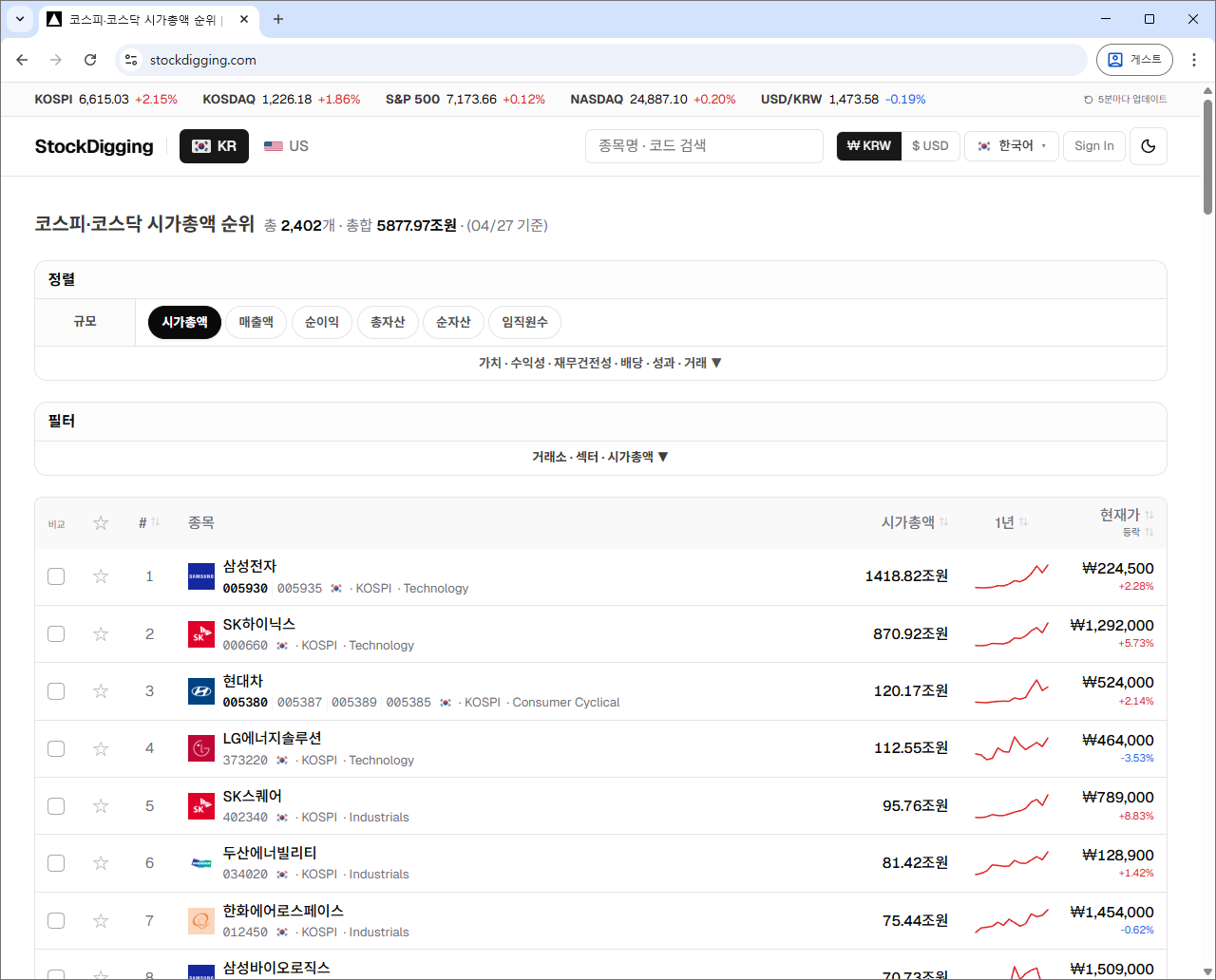1216x980 pixels.
Task: Go back with browser back arrow
Action: [x=22, y=60]
